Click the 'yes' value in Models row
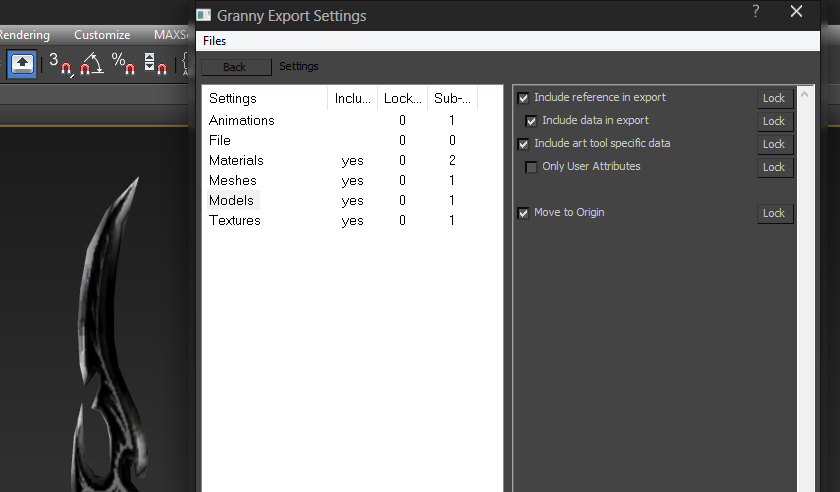Image resolution: width=840 pixels, height=492 pixels. pyautogui.click(x=352, y=201)
